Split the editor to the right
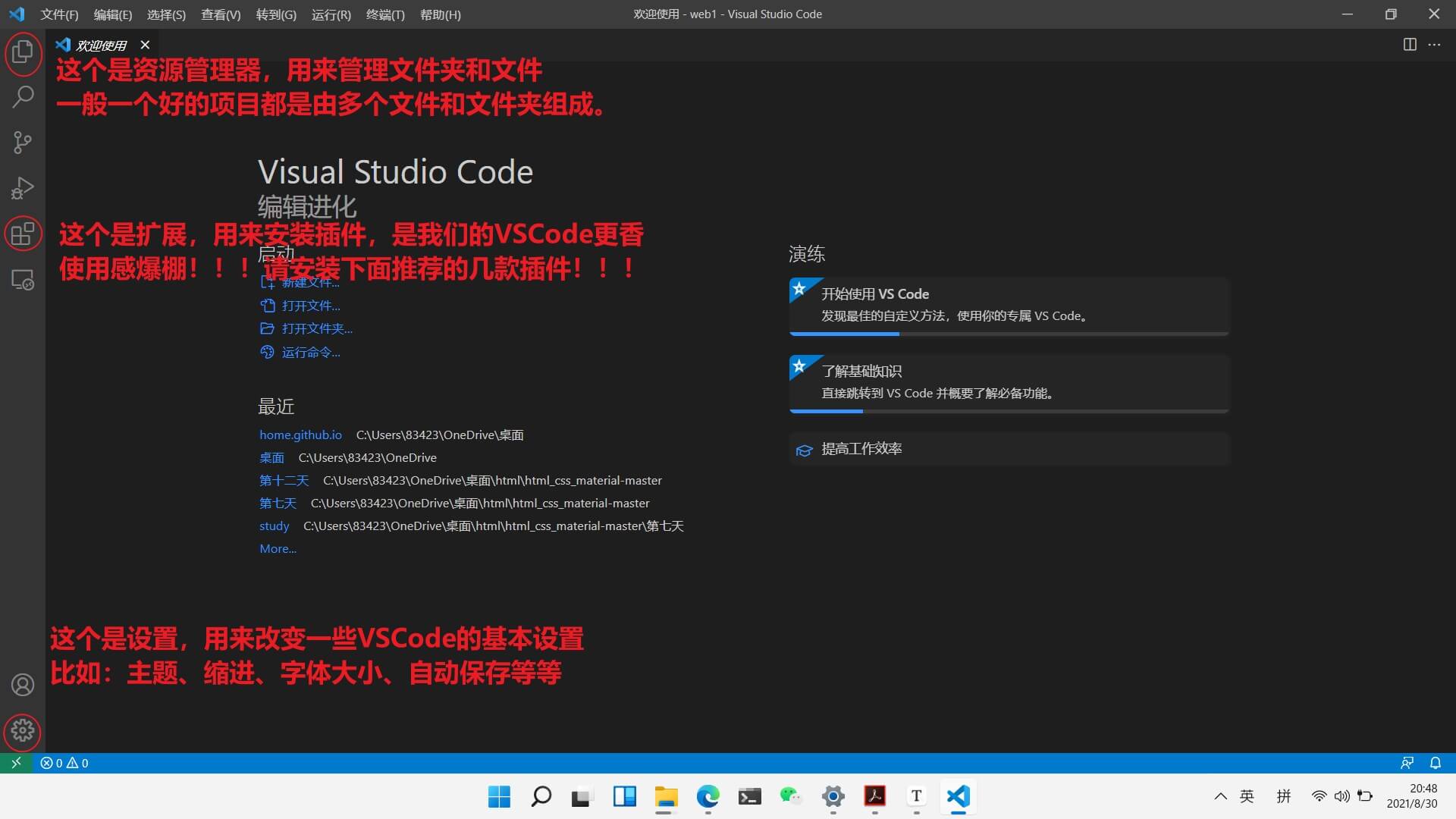1456x819 pixels. pyautogui.click(x=1410, y=45)
